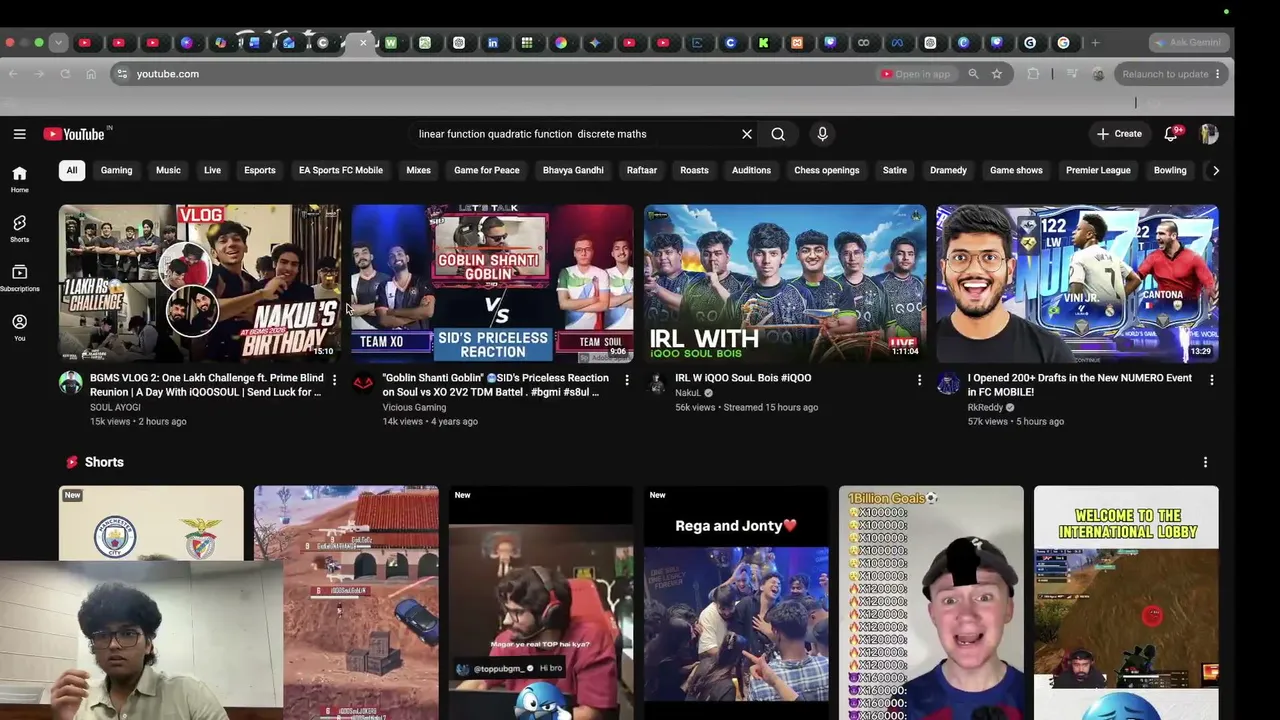Play the IRL With iQOO Soul thumbnail
This screenshot has height=720, width=1280.
click(x=785, y=283)
